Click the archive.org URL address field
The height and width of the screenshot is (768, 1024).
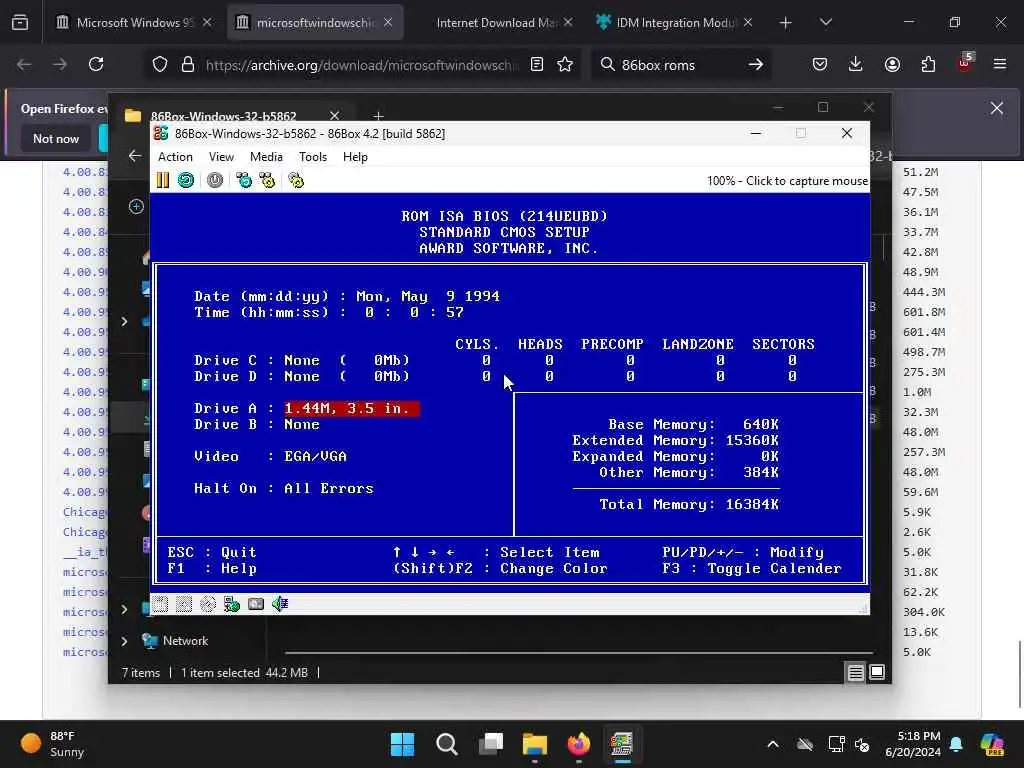coord(362,65)
